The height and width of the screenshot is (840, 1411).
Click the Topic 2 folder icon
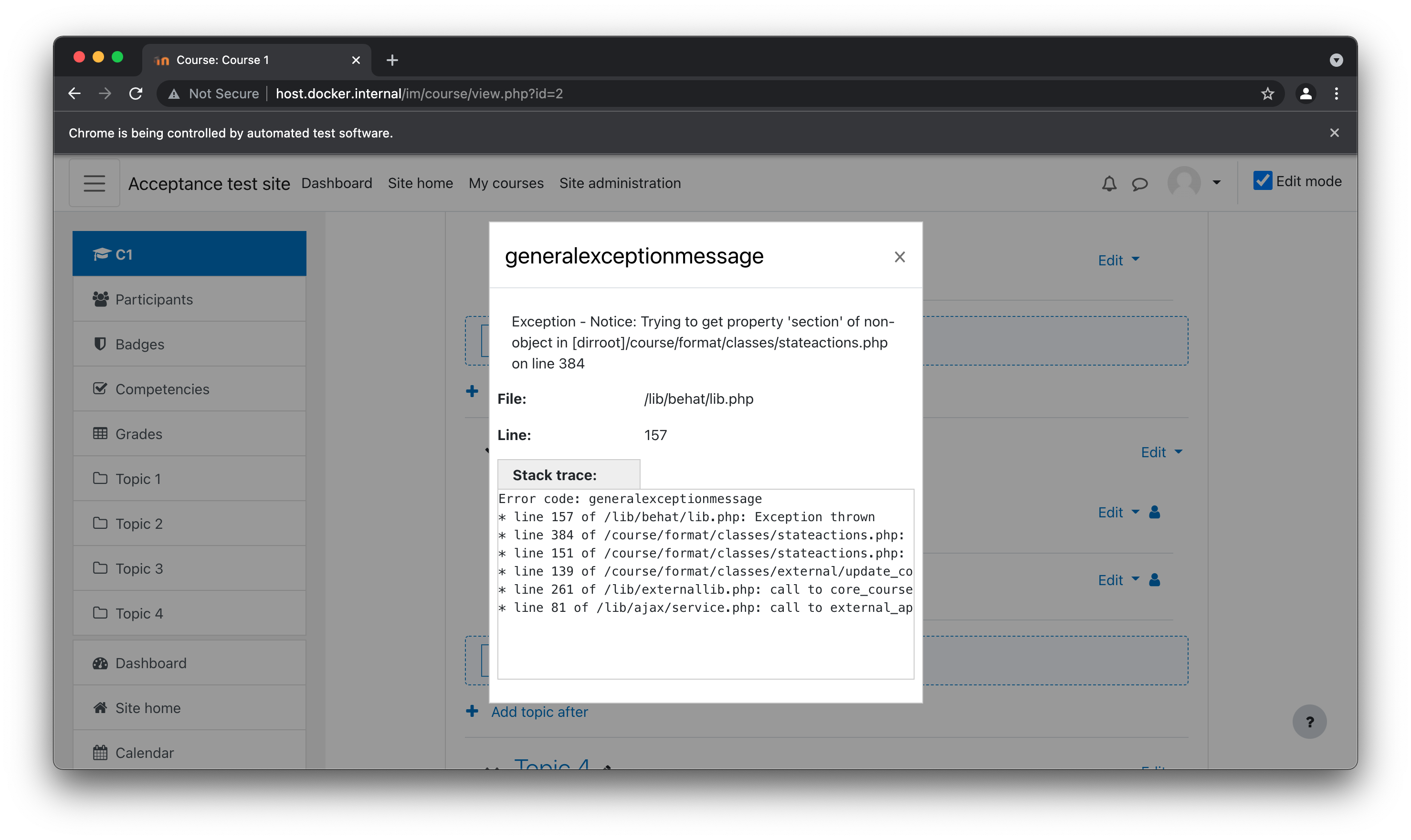coord(100,523)
